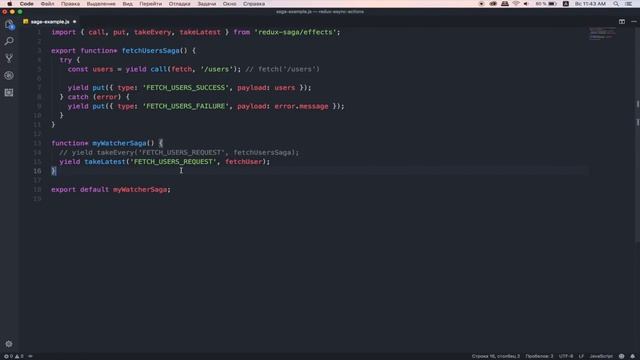
Task: Click the errors and warnings status indicator
Action: coord(13,356)
